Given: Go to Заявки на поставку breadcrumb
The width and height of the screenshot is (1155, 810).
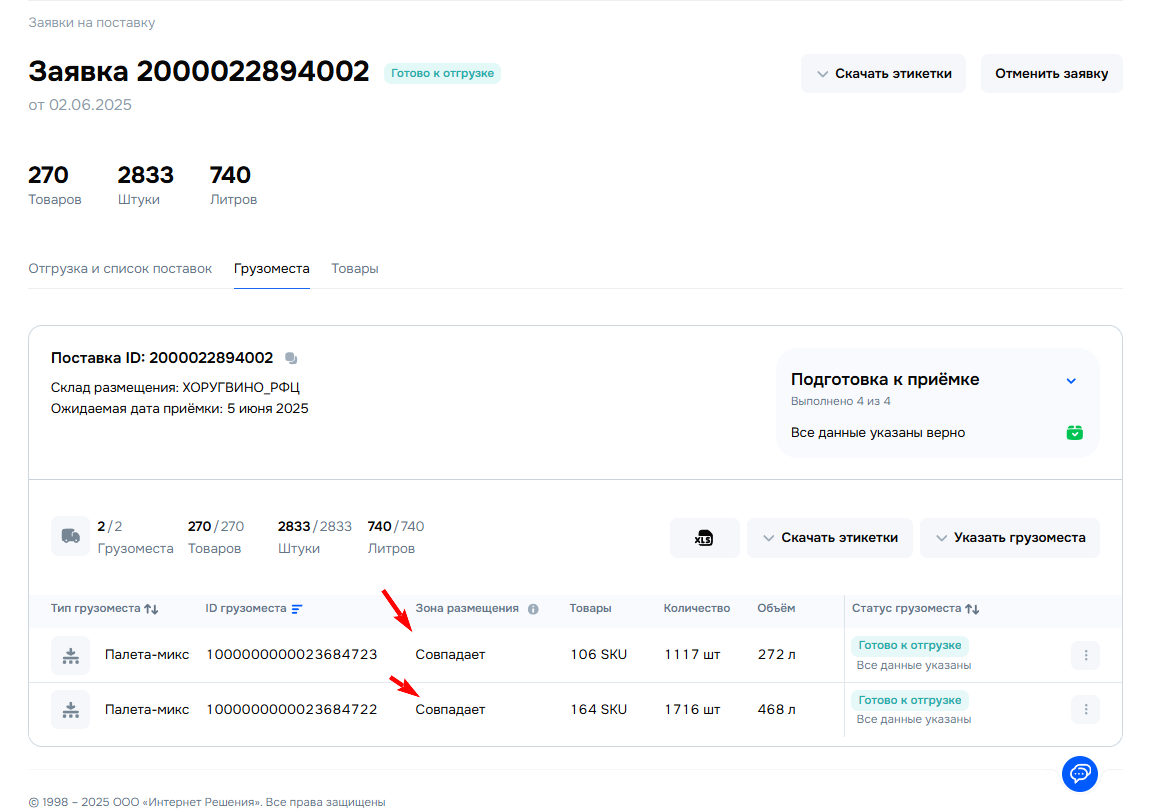Looking at the screenshot, I should (92, 22).
